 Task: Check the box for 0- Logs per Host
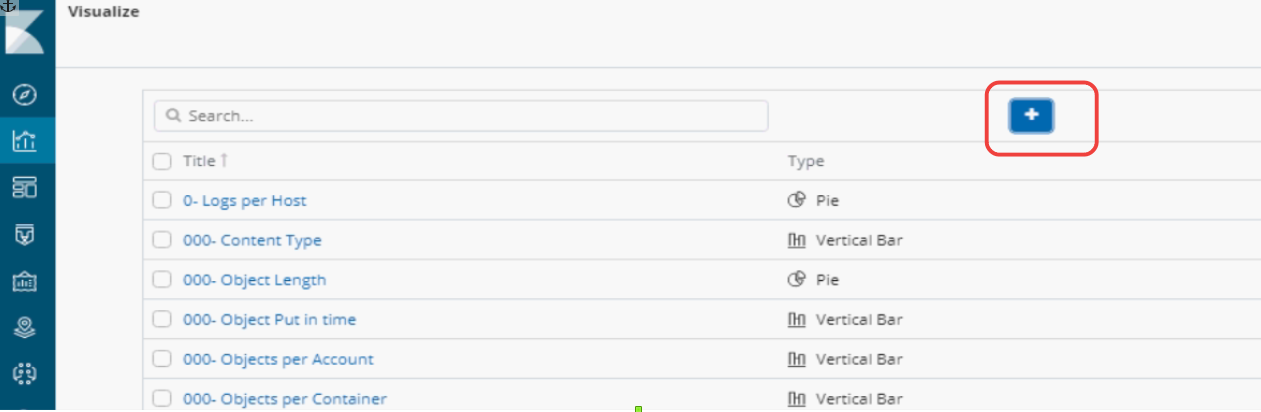(162, 200)
